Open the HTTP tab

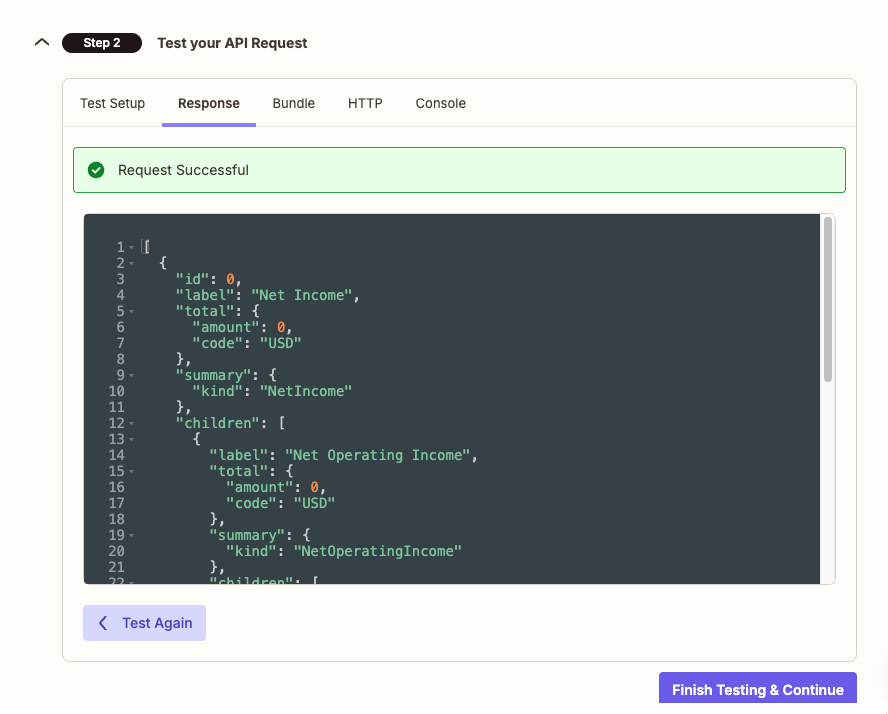365,104
